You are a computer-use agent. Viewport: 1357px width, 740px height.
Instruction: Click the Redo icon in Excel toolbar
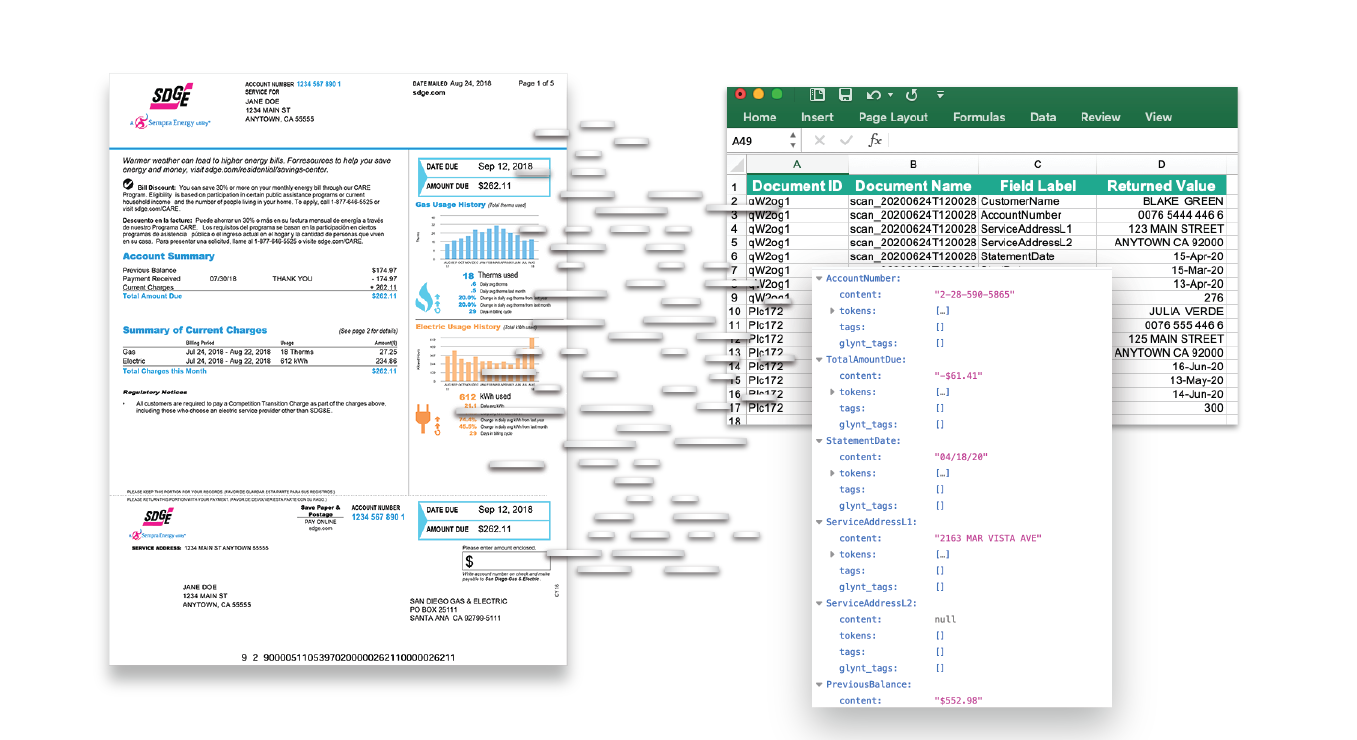coord(911,95)
